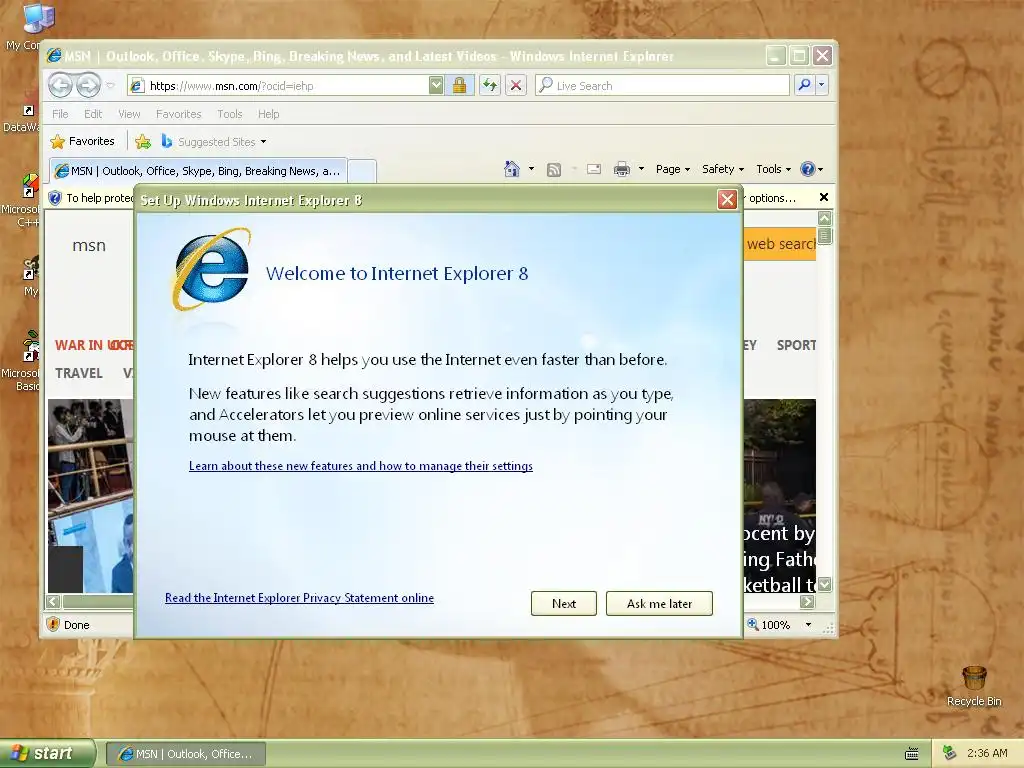This screenshot has height=768, width=1024.
Task: Click the on-screen keyboard tray icon
Action: click(912, 754)
